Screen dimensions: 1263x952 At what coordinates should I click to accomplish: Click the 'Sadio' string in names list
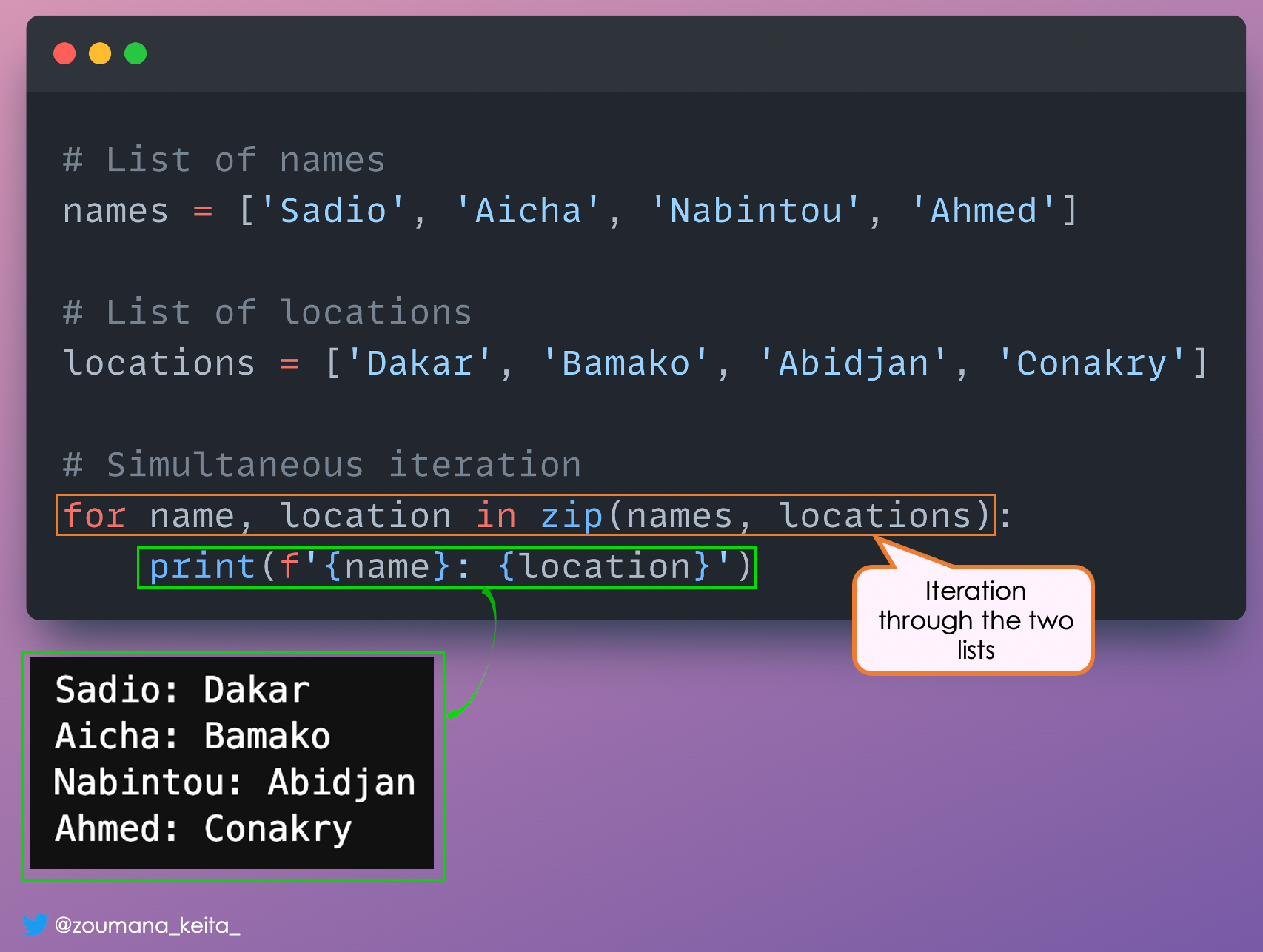tap(332, 211)
